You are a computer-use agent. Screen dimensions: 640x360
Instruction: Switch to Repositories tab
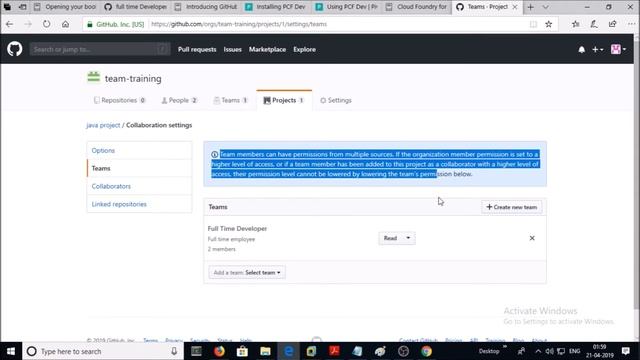coord(119,100)
